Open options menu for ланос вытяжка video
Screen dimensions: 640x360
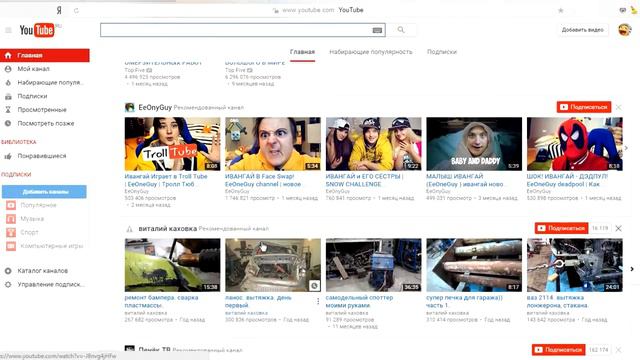point(318,301)
